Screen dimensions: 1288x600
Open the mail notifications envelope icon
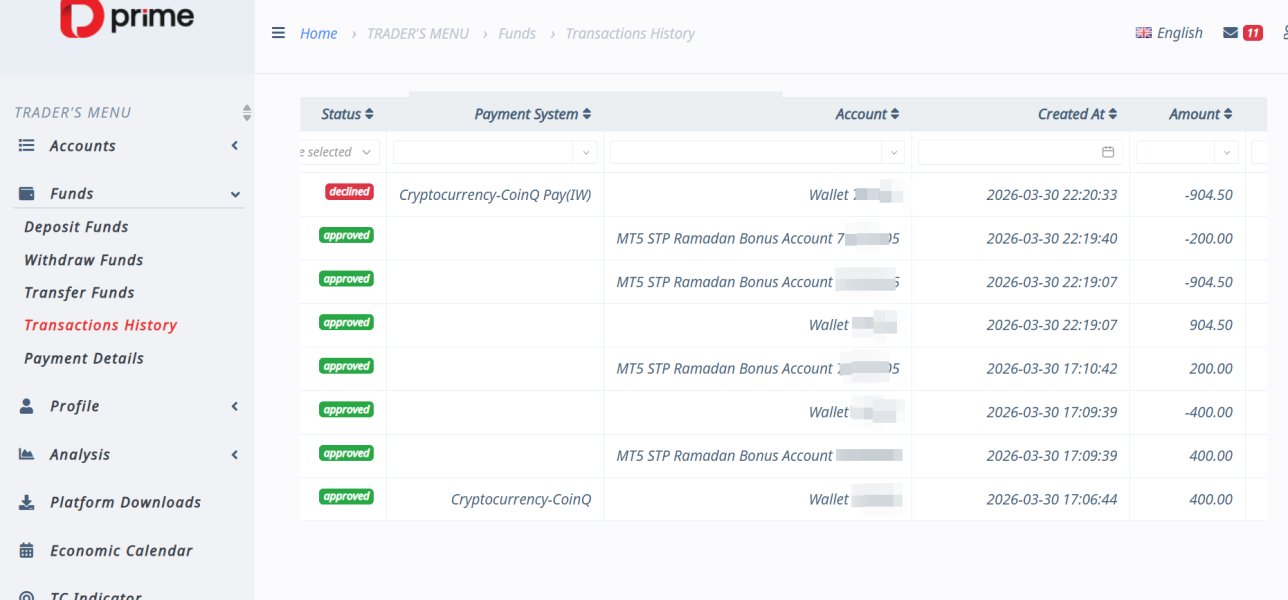(1230, 33)
